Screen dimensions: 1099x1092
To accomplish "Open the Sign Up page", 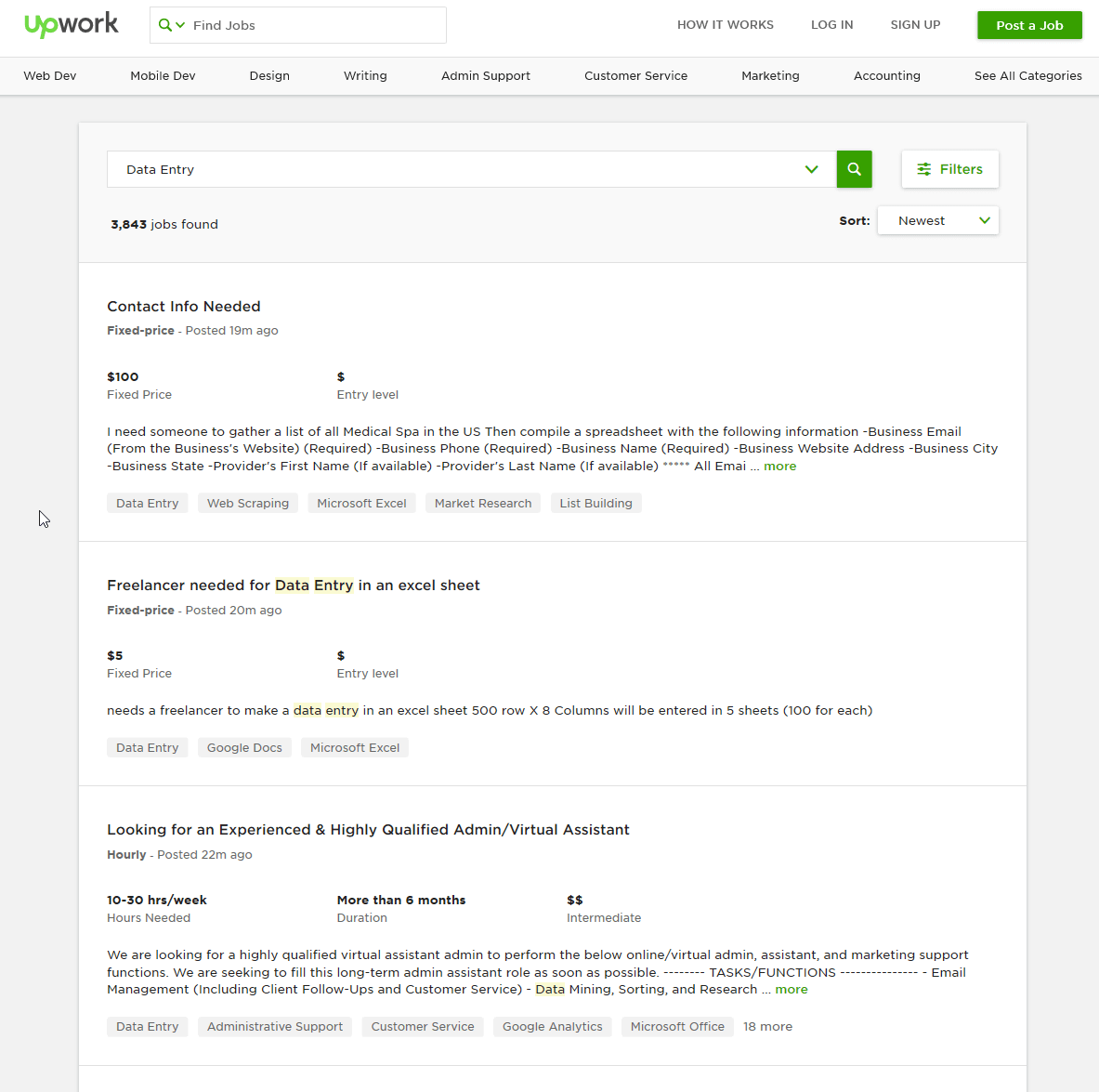I will (915, 24).
